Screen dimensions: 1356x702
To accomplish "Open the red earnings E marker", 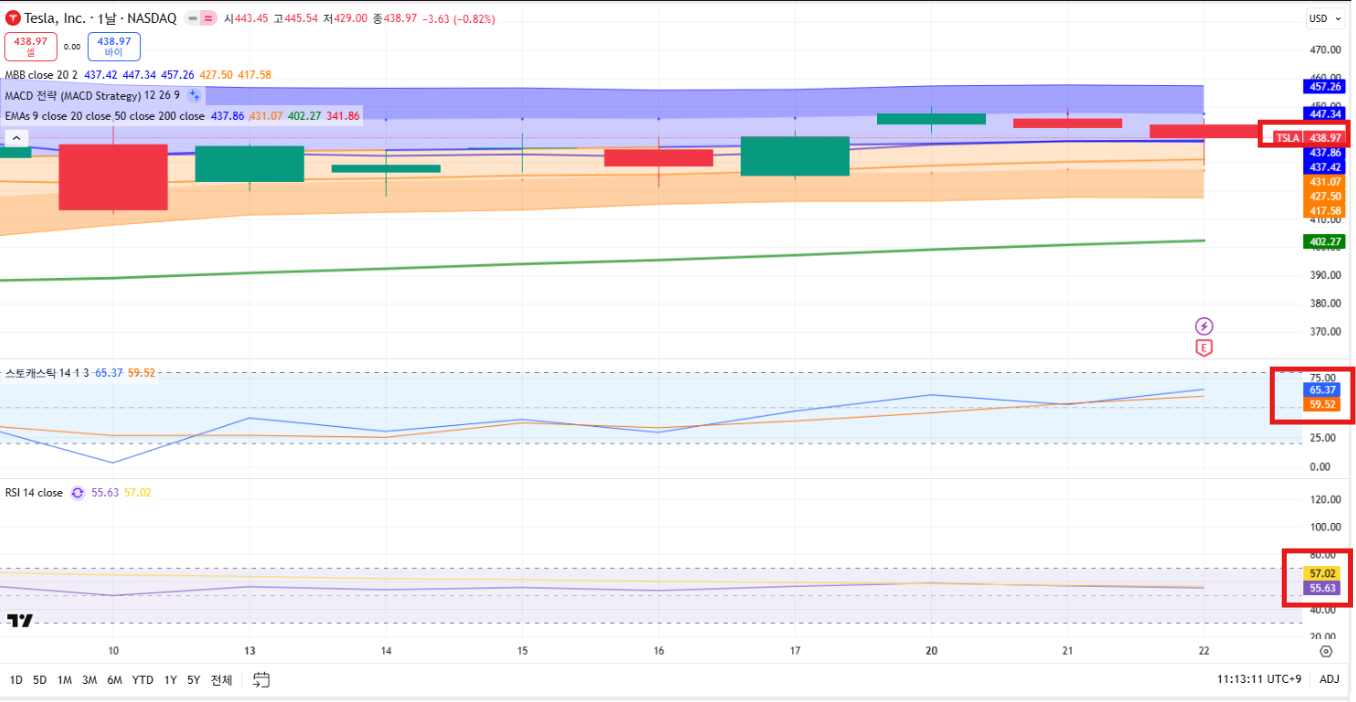I will tap(1204, 348).
